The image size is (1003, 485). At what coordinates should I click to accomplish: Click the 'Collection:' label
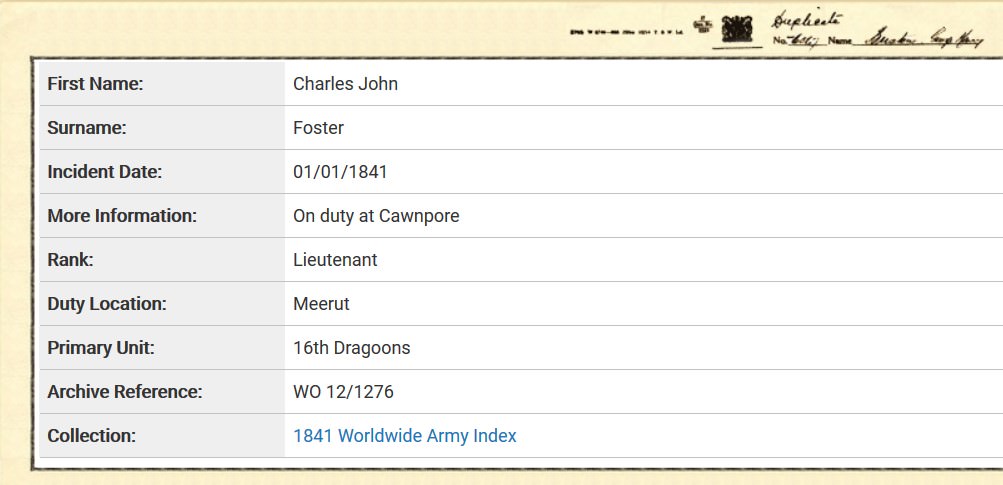click(91, 436)
